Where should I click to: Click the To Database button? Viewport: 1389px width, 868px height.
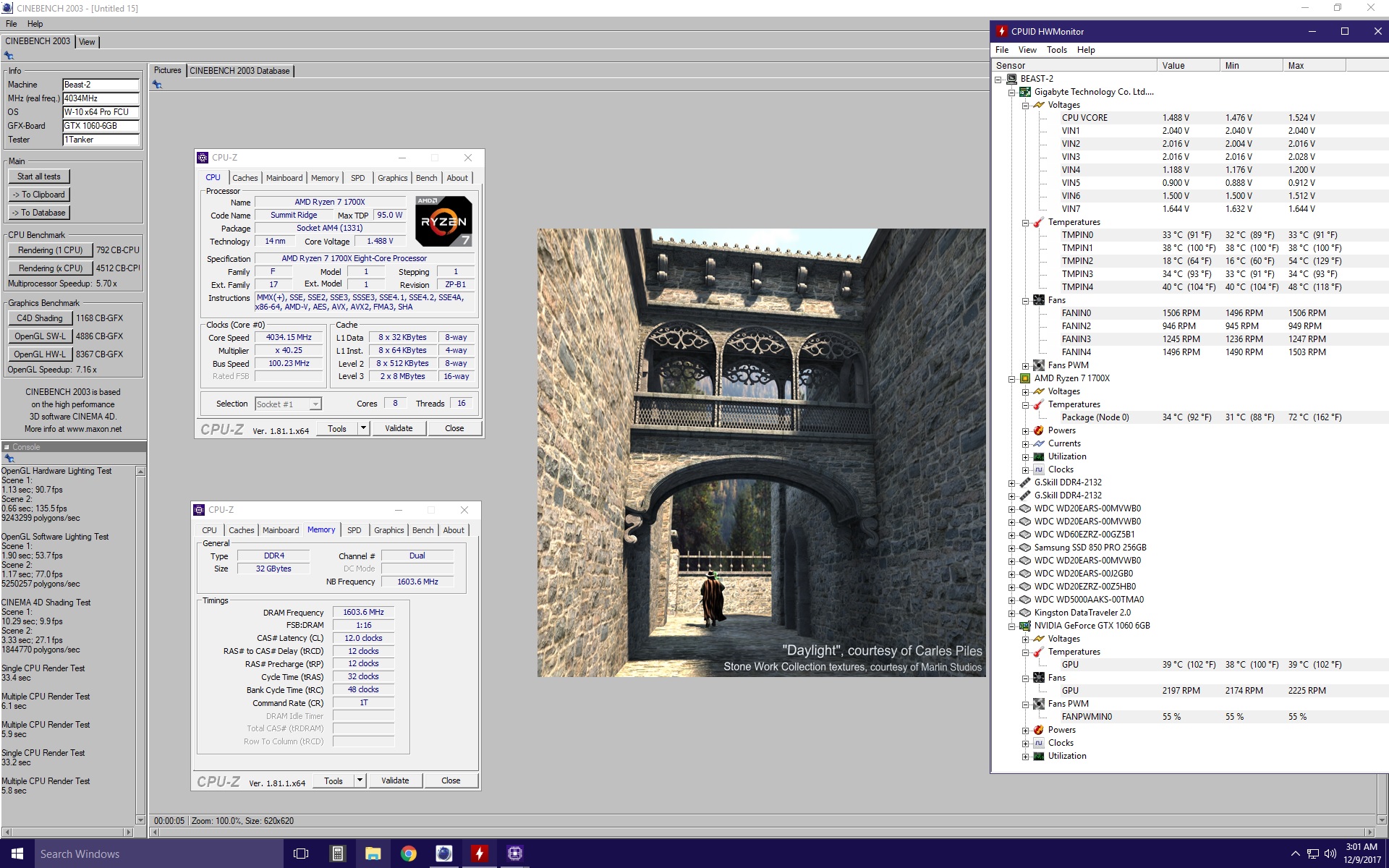(39, 213)
